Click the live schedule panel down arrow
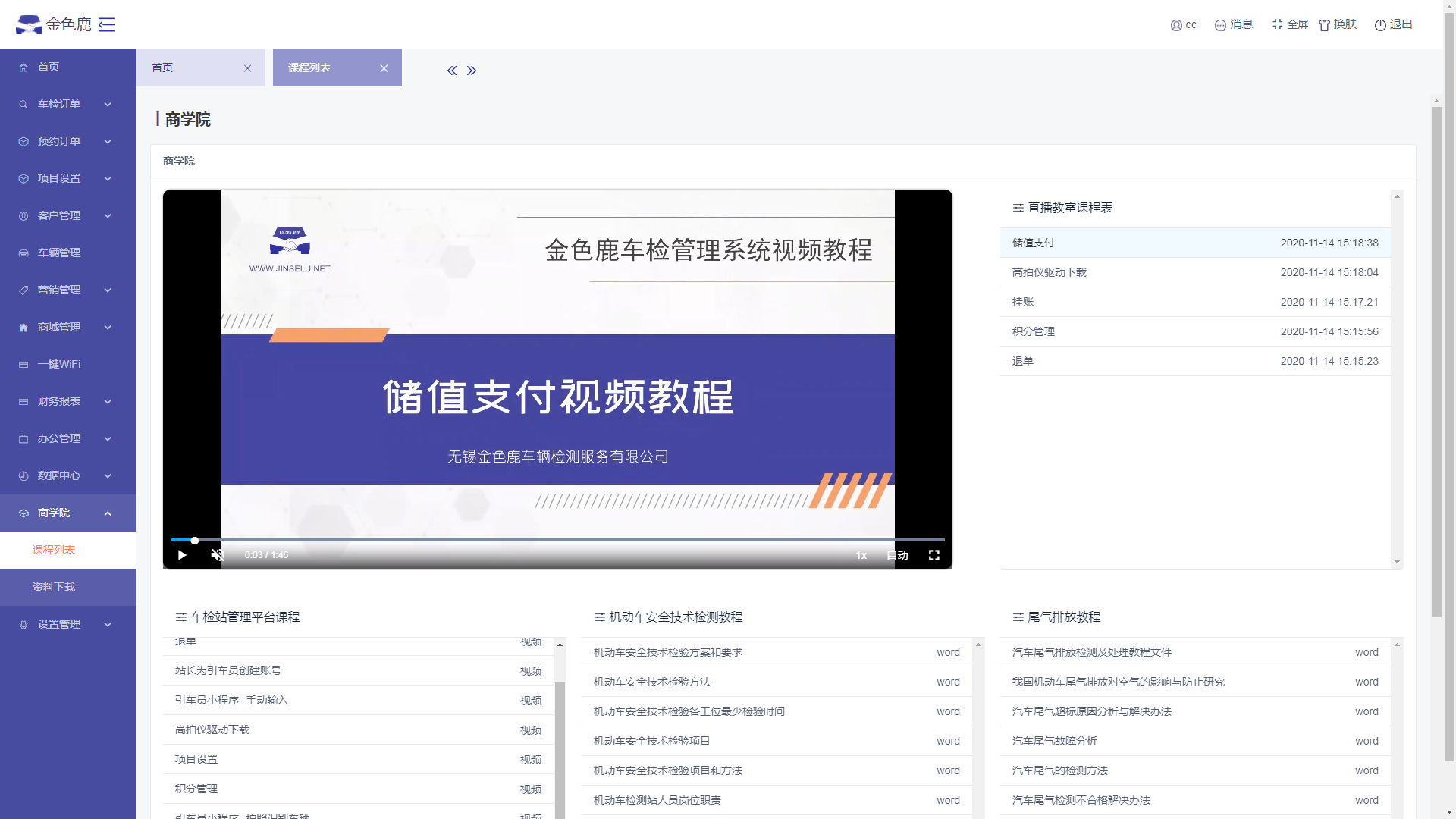Screen dimensions: 1456x819 click(1397, 562)
